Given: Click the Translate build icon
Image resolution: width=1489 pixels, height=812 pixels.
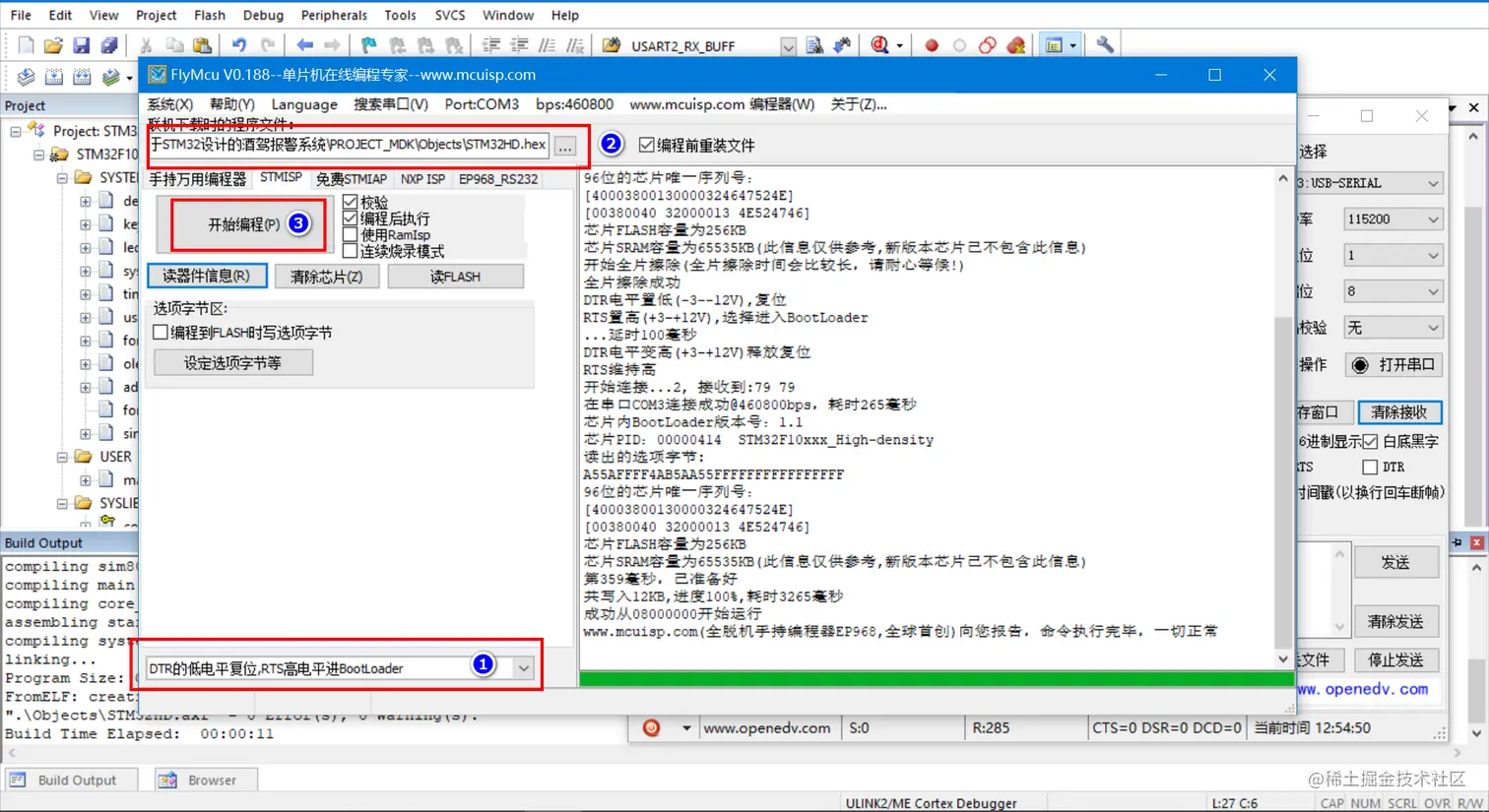Looking at the screenshot, I should coord(26,77).
